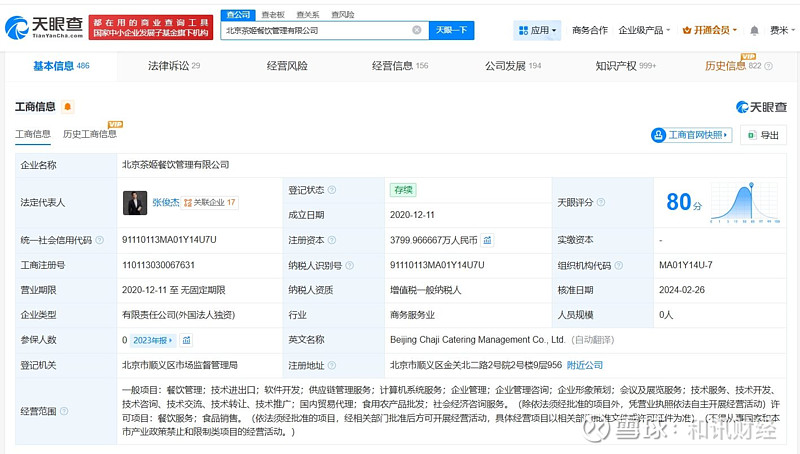Open the chart icon beside registered capital
Screen dimensions: 800x454
click(x=487, y=240)
